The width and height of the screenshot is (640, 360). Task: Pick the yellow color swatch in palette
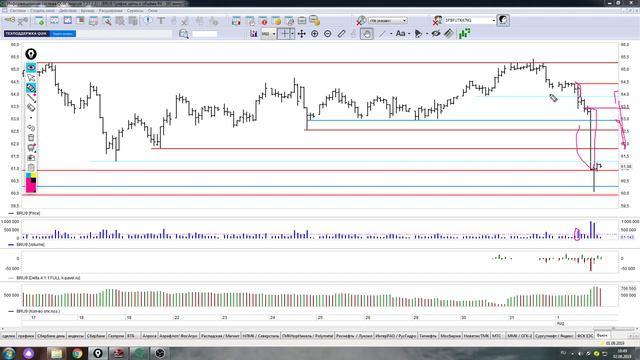pos(33,176)
